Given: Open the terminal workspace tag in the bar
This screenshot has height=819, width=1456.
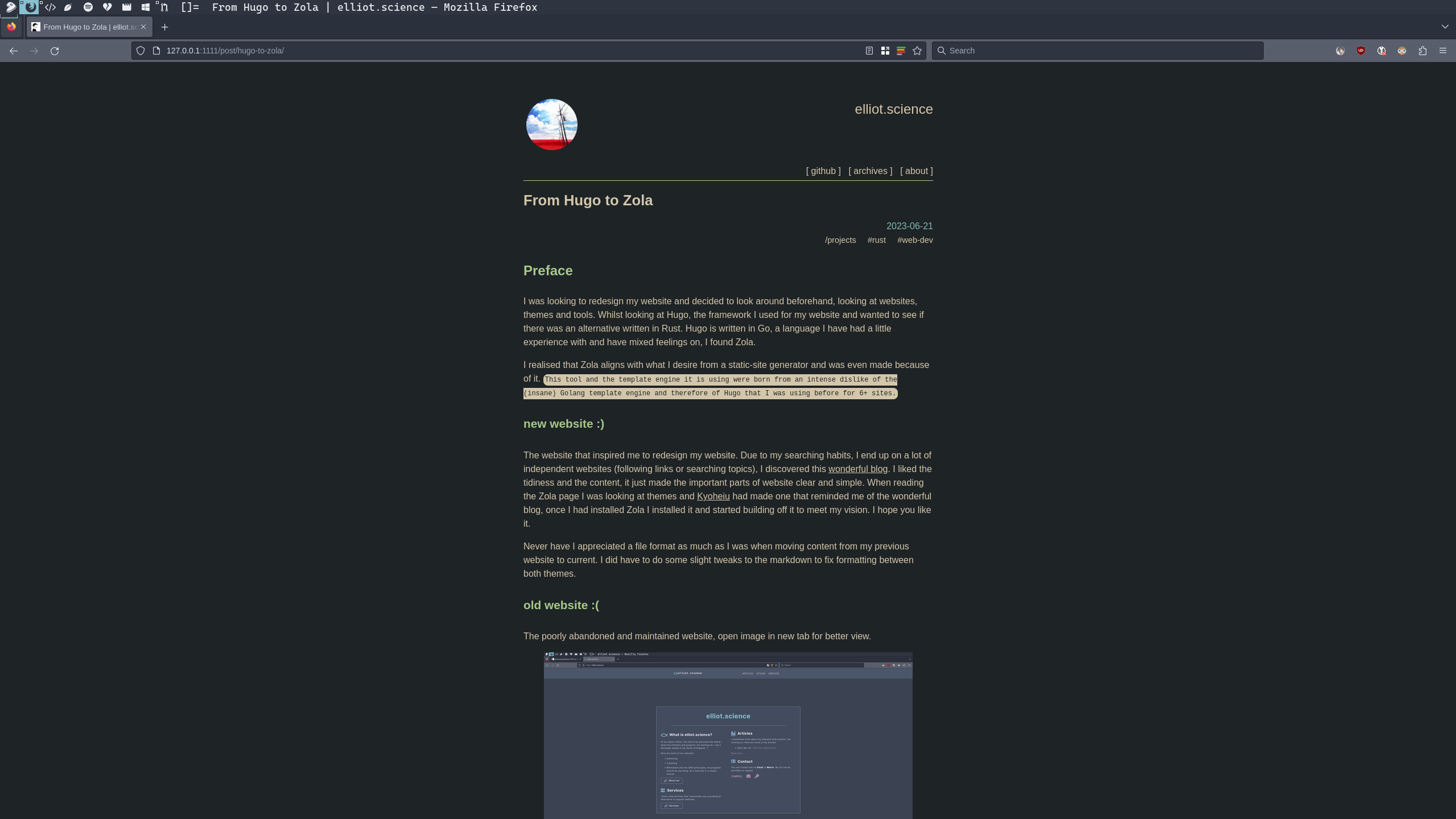Looking at the screenshot, I should click(x=10, y=7).
